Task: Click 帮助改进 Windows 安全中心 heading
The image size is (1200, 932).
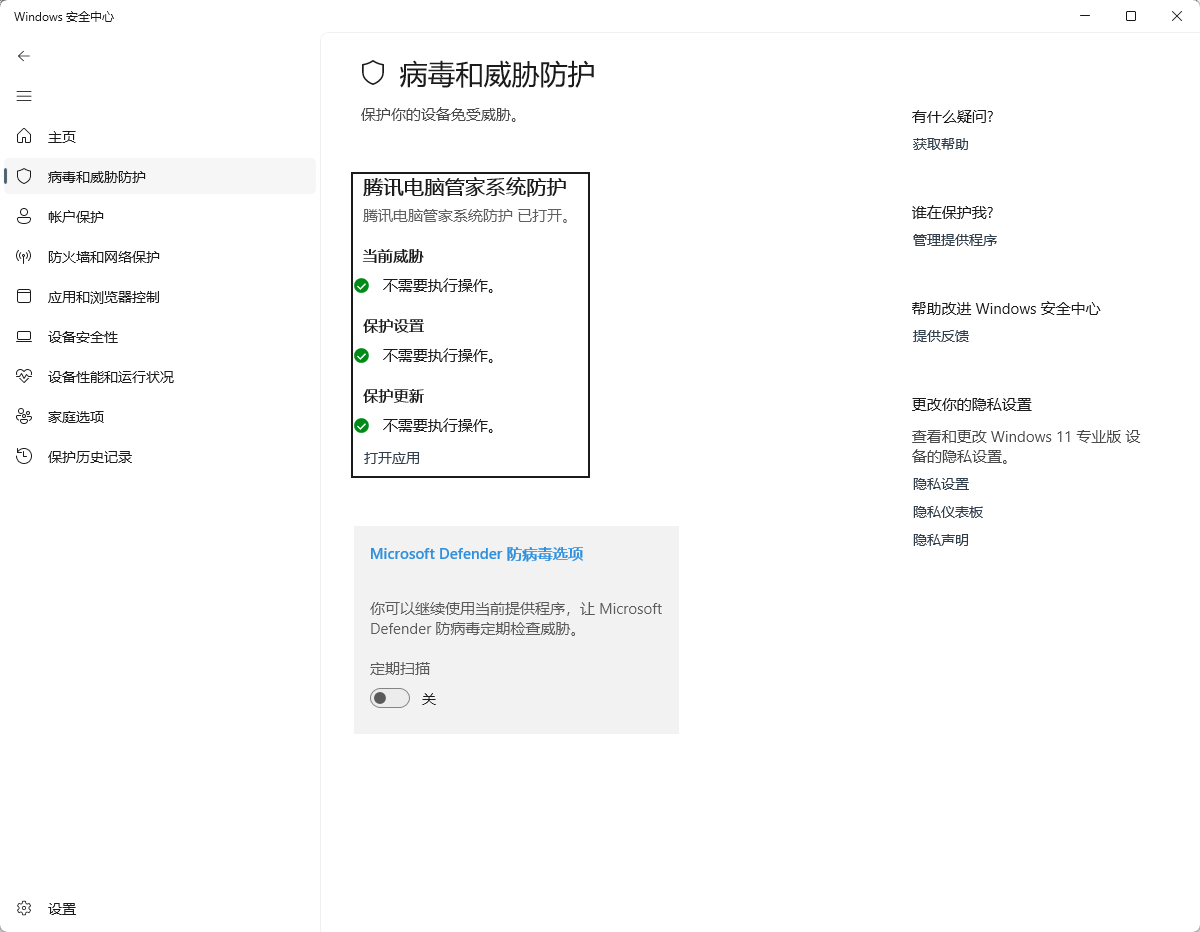Action: (1006, 309)
